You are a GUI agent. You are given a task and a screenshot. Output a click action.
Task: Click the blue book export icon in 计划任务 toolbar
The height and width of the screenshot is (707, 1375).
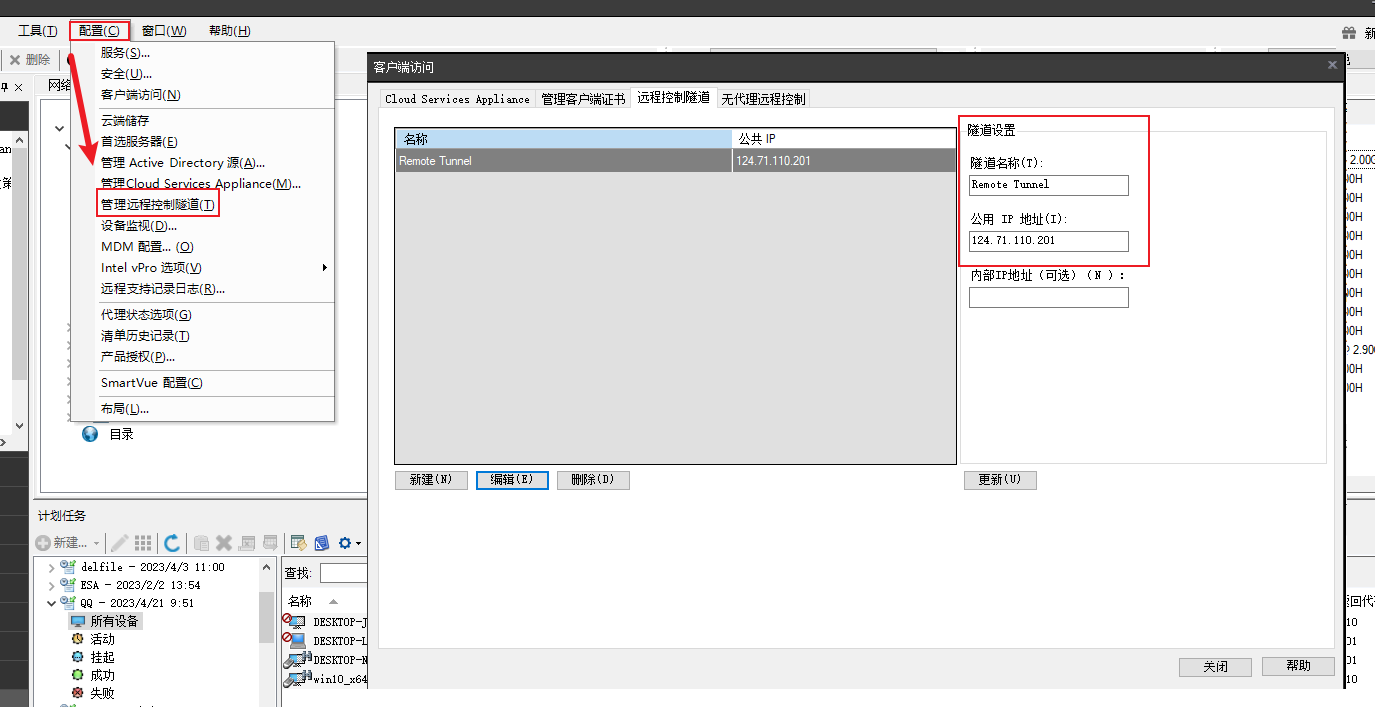322,543
